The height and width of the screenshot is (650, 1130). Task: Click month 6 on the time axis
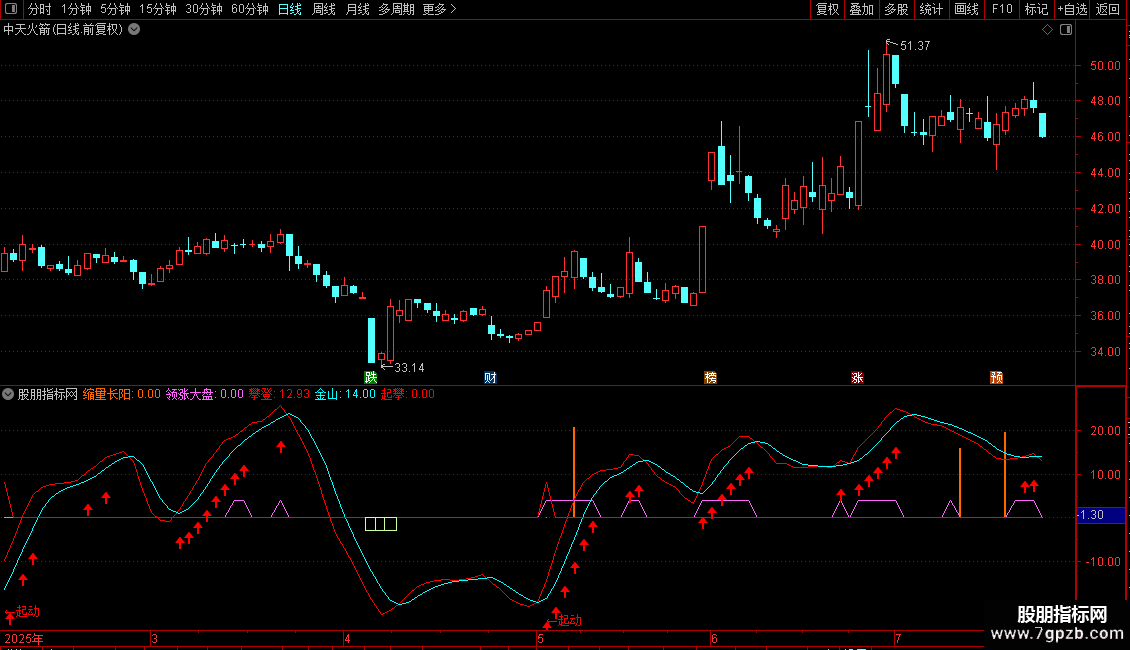(714, 638)
